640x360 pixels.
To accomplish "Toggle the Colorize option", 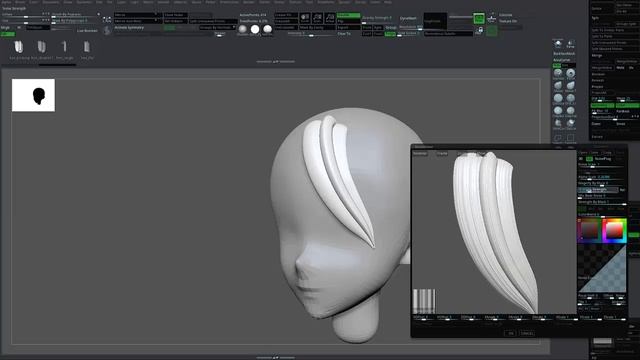I will tap(505, 15).
